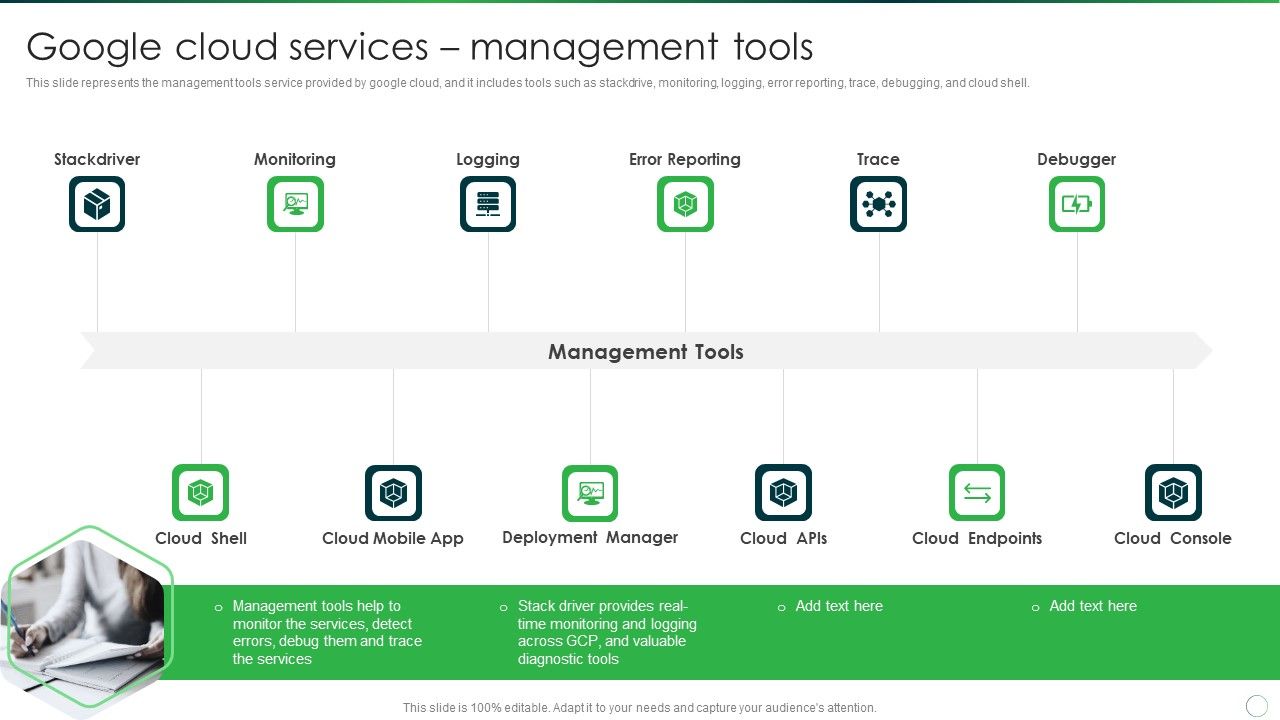This screenshot has height=720, width=1280.
Task: Select the Cloud Console cube icon
Action: click(1173, 492)
